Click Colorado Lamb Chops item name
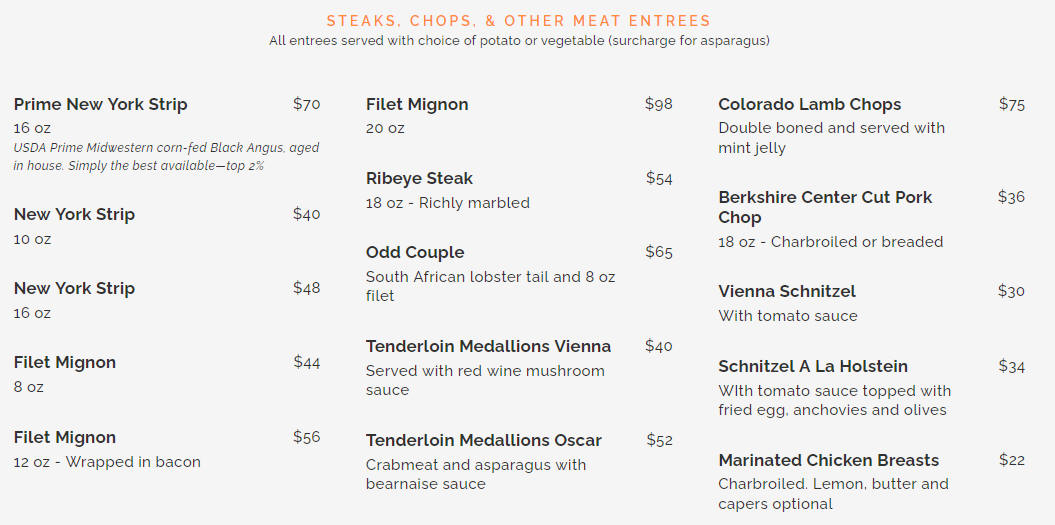1055x525 pixels. [x=809, y=104]
